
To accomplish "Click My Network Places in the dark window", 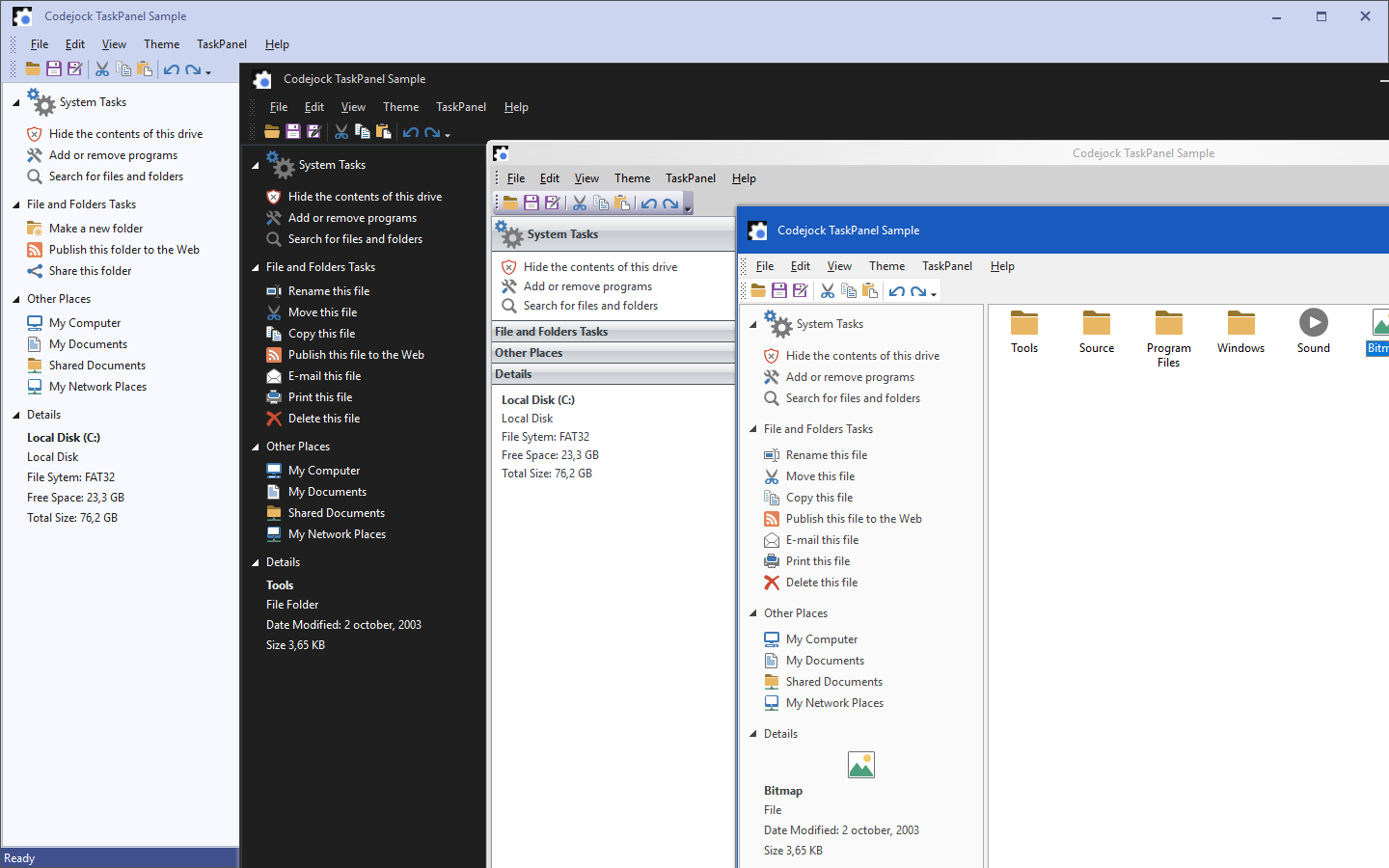I will coord(337,534).
